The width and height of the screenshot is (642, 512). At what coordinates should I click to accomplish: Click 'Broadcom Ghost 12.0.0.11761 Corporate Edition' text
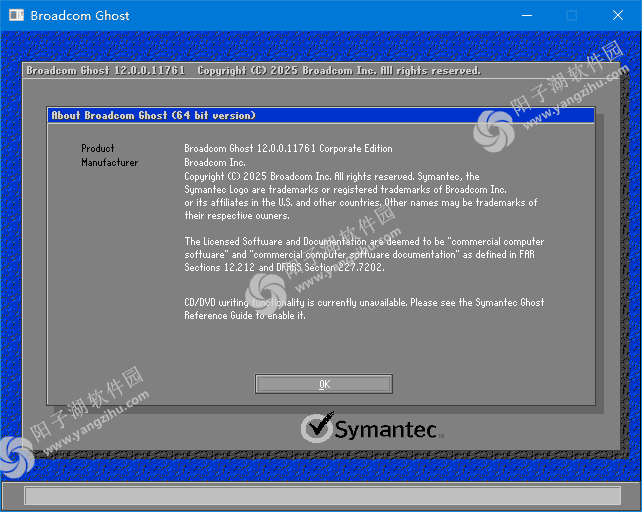pyautogui.click(x=288, y=148)
